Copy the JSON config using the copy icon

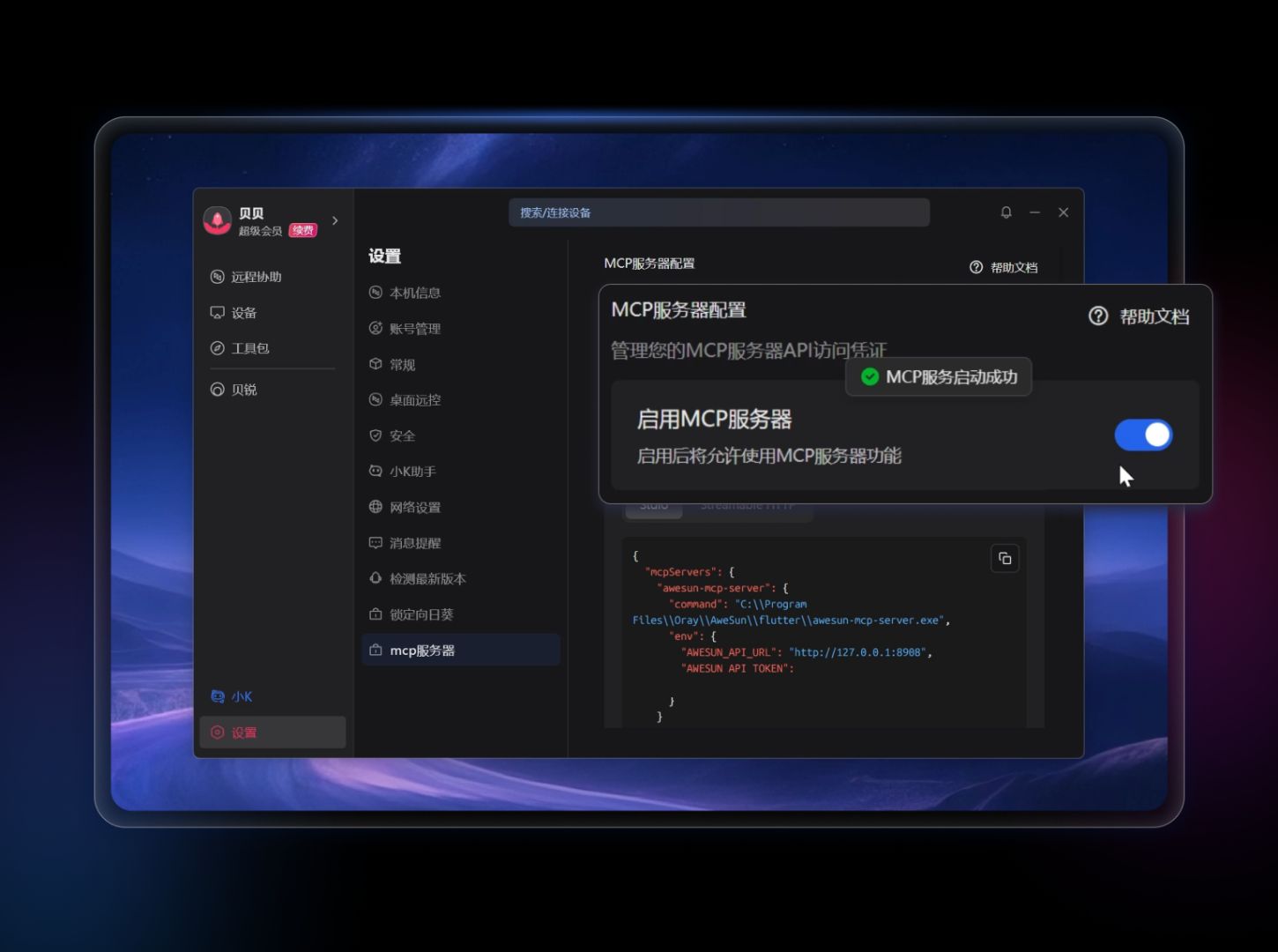pyautogui.click(x=1005, y=558)
